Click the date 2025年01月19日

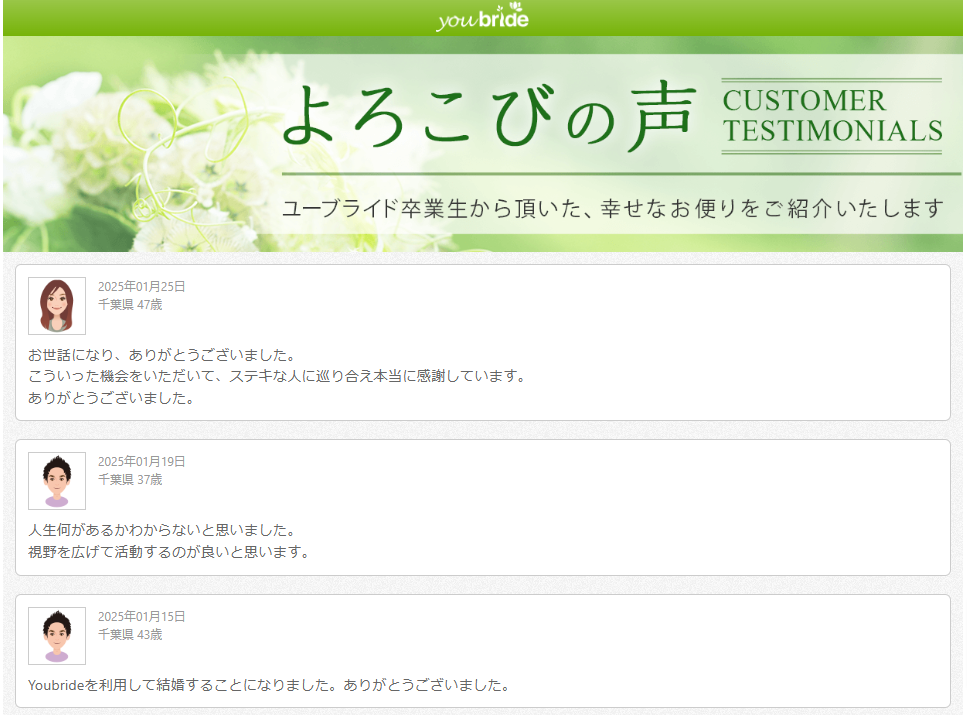tap(141, 461)
